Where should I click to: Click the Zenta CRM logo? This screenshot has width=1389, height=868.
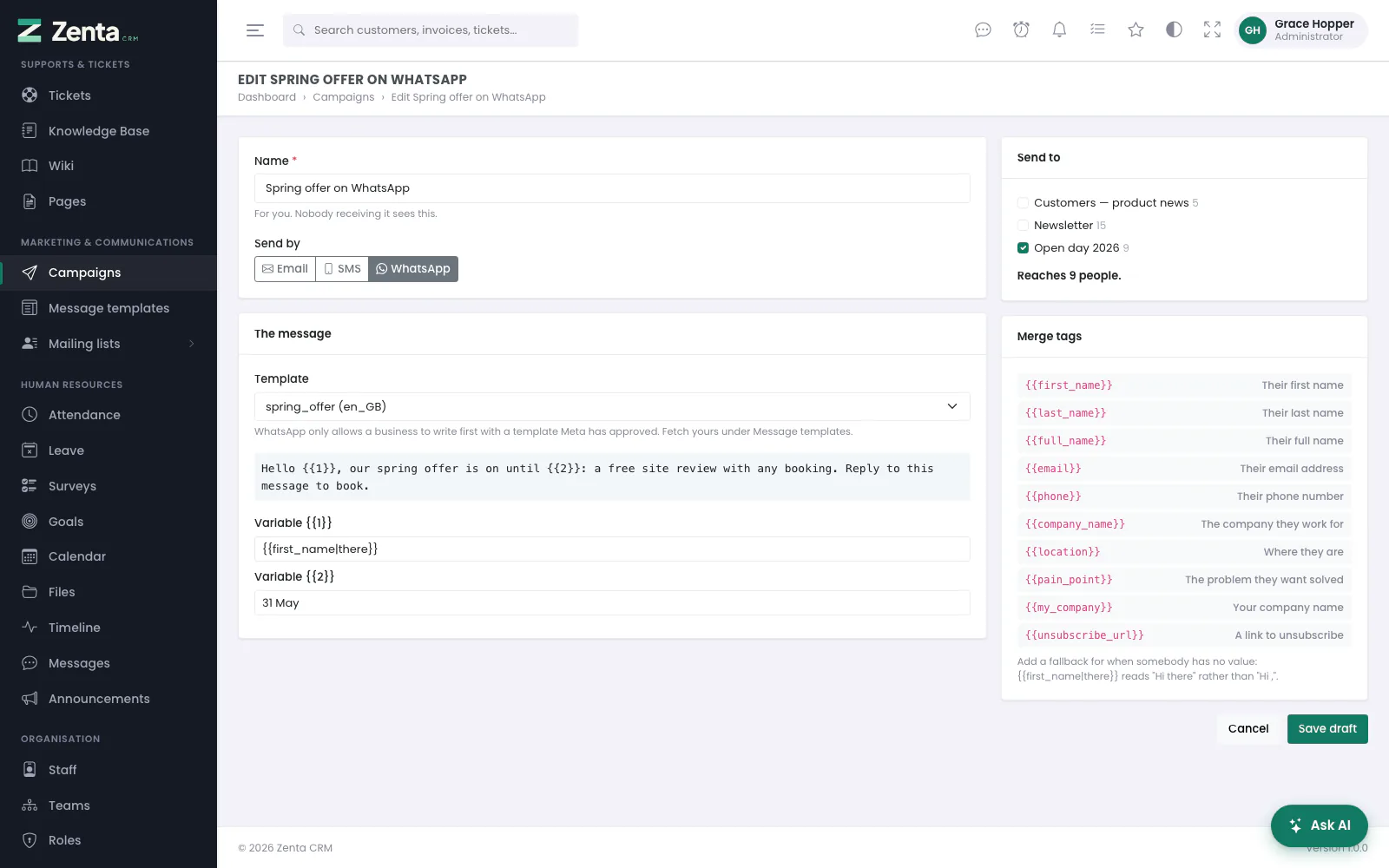pyautogui.click(x=78, y=31)
